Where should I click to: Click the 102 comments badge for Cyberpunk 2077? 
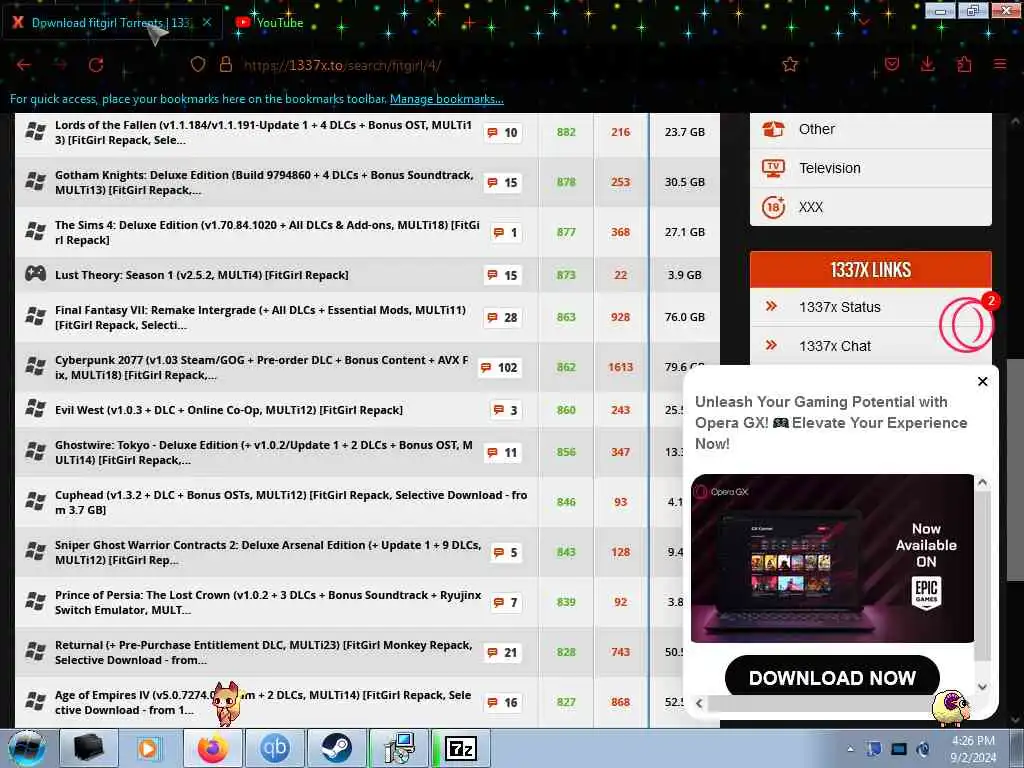[500, 367]
